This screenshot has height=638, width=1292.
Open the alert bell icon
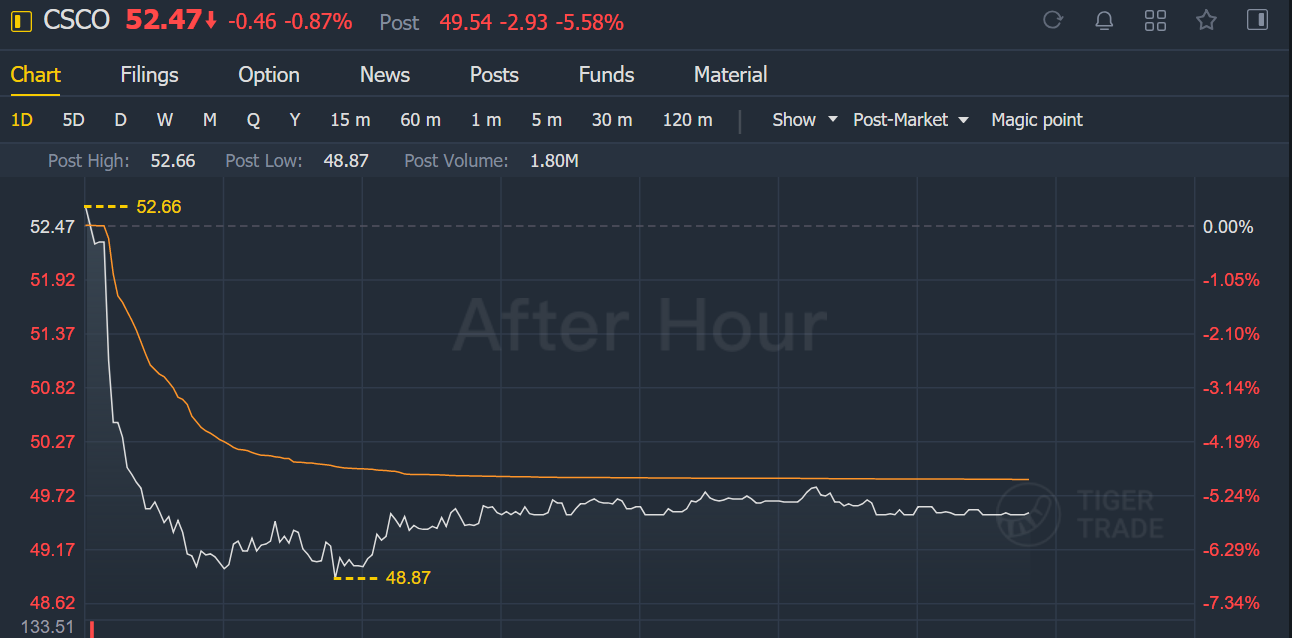(1104, 20)
